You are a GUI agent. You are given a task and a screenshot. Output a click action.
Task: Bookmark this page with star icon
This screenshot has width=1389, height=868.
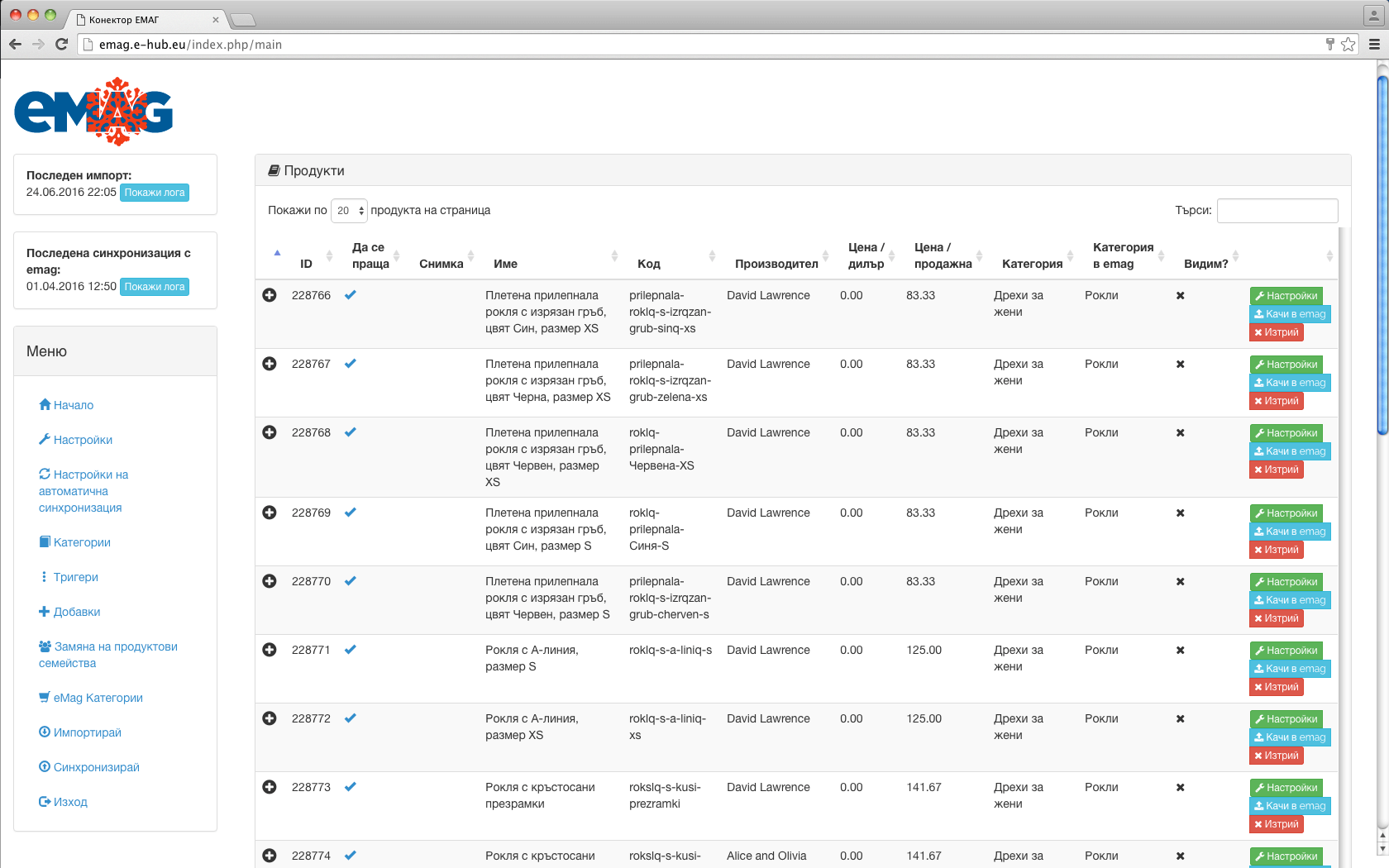click(1348, 45)
